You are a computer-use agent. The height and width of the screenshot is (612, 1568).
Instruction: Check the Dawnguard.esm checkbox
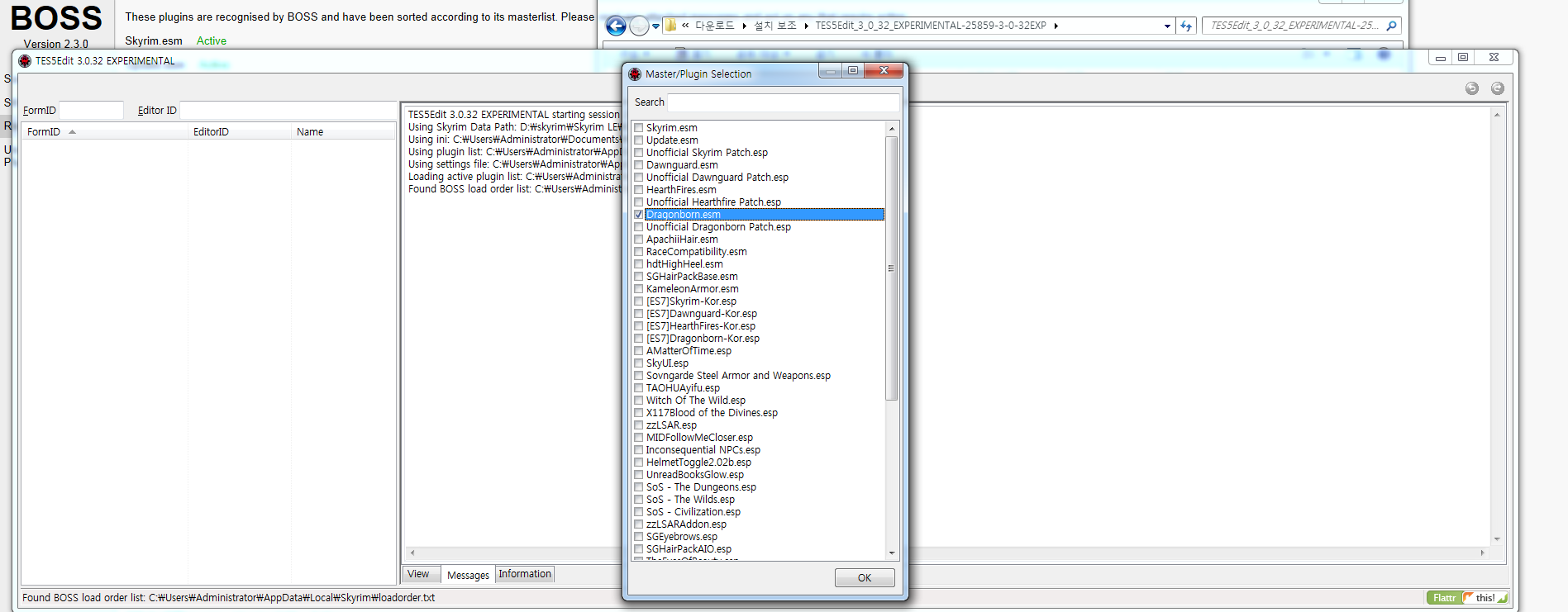pyautogui.click(x=639, y=165)
